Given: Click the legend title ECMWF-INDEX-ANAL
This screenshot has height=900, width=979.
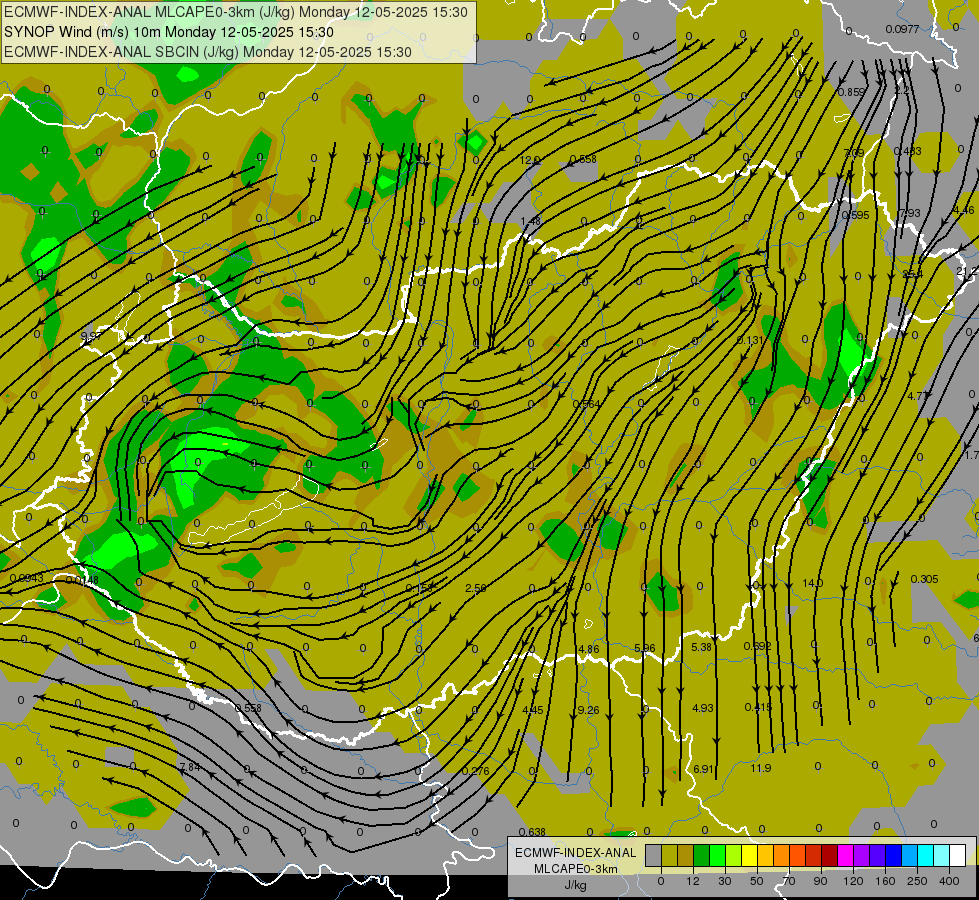Looking at the screenshot, I should pyautogui.click(x=575, y=853).
